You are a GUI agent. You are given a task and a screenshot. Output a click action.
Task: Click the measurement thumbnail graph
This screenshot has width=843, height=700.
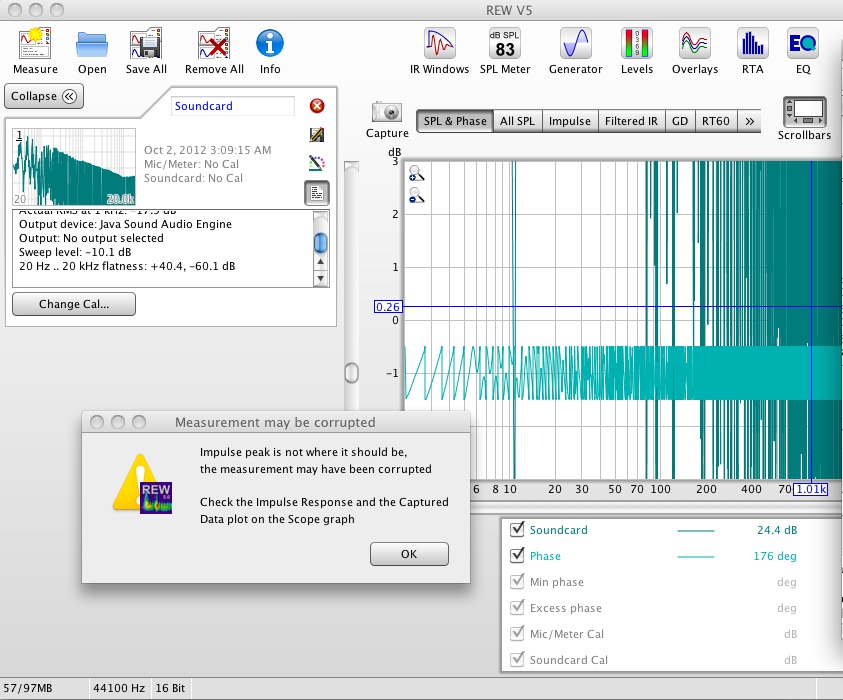[74, 167]
